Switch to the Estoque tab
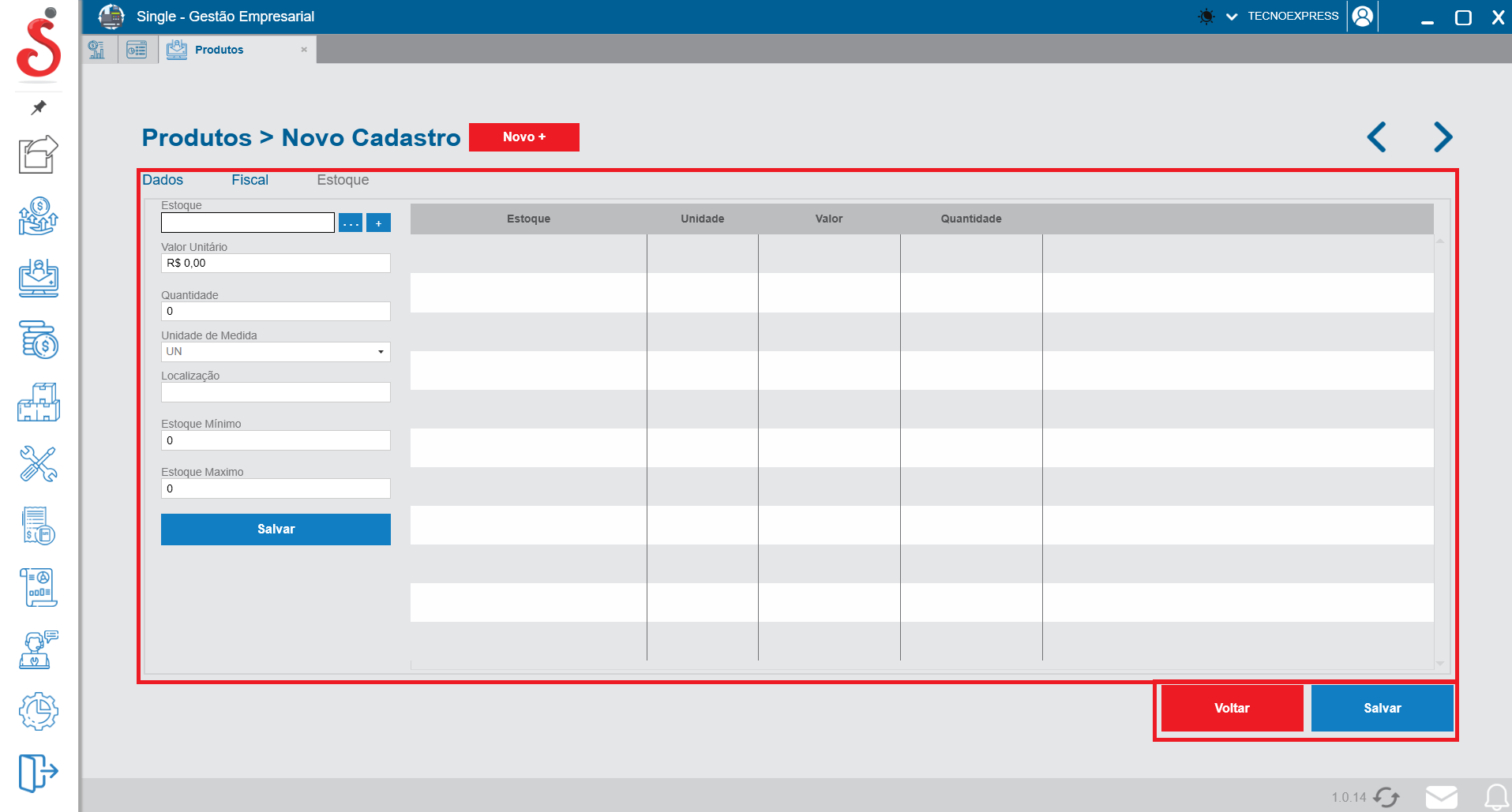This screenshot has height=812, width=1512. [343, 180]
